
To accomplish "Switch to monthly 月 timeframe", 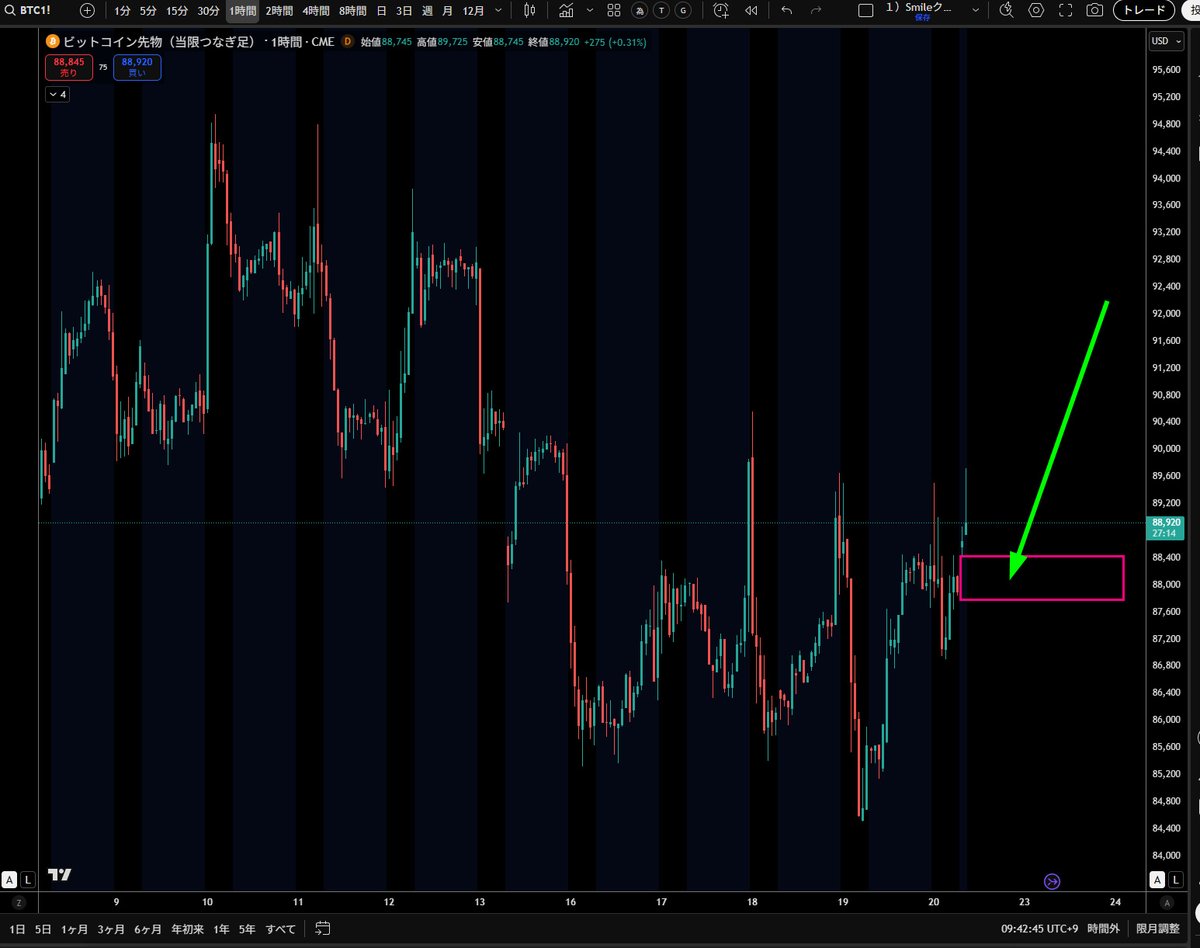I will 447,10.
